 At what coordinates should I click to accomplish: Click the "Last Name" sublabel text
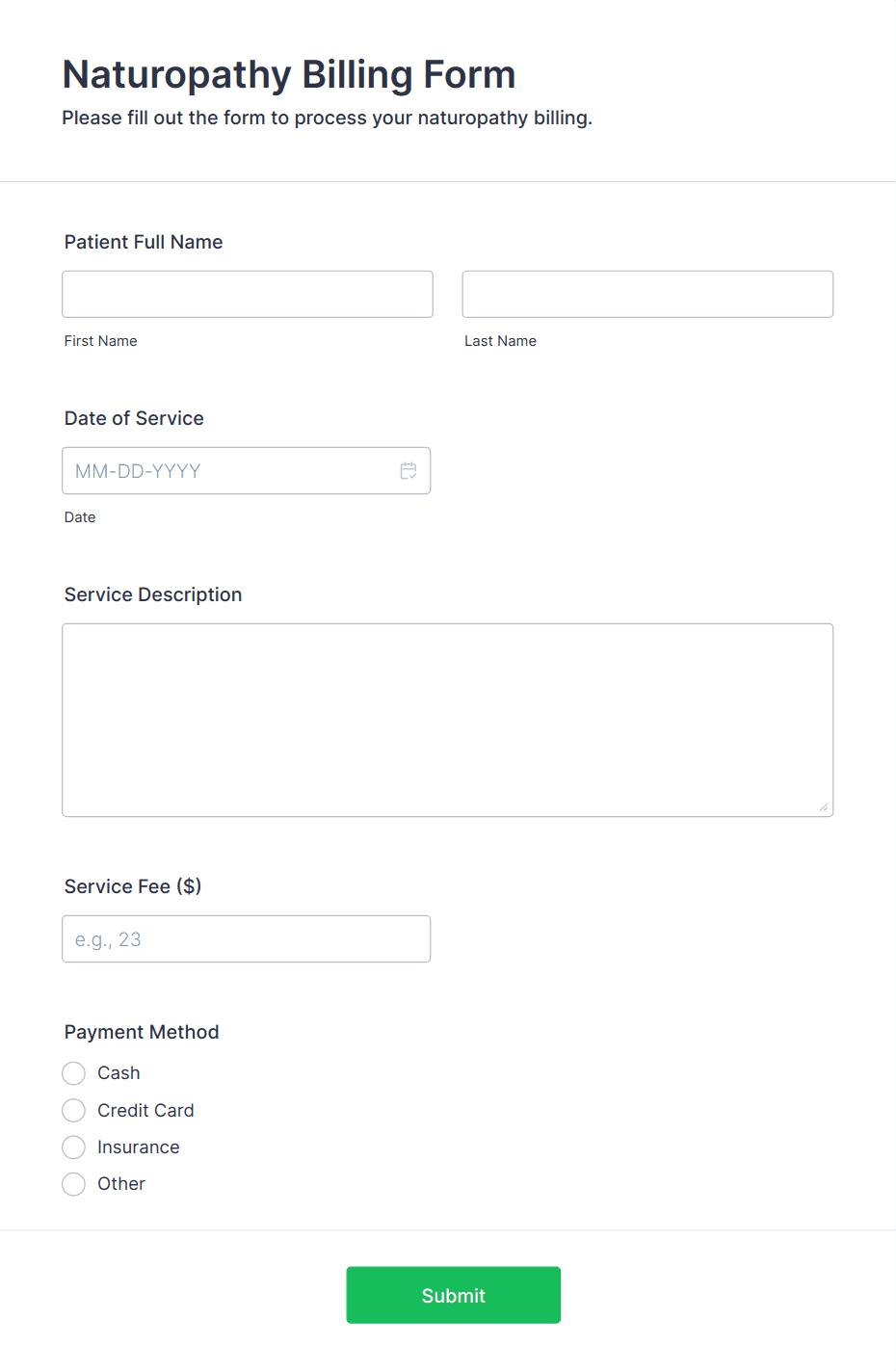[x=500, y=341]
